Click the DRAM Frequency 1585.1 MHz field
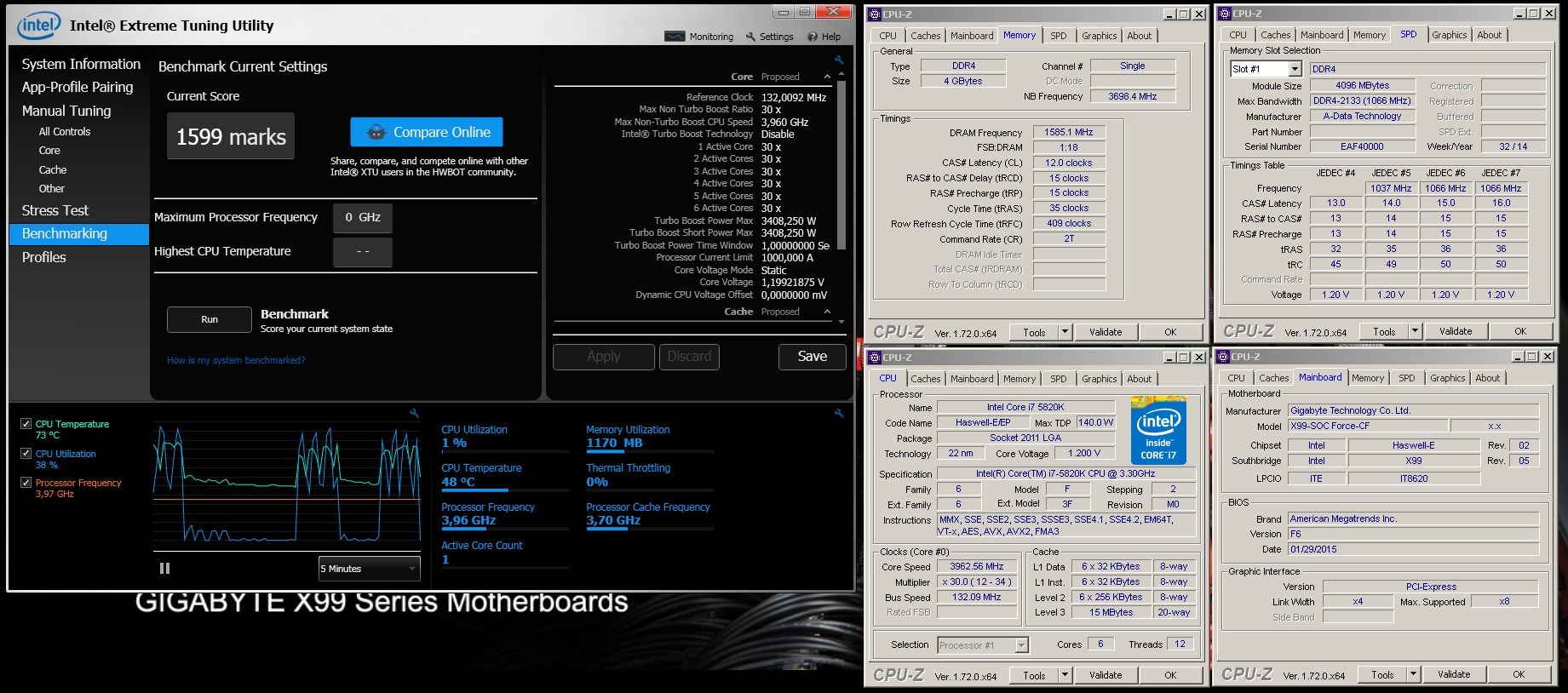The width and height of the screenshot is (1568, 693). point(1069,132)
